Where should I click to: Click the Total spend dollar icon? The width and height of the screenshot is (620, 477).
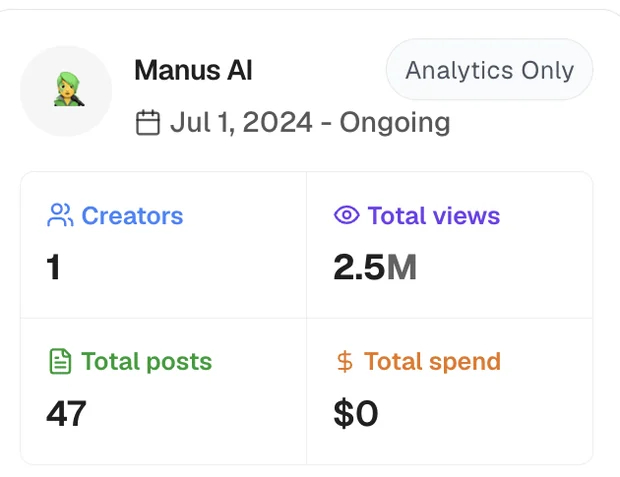click(345, 361)
